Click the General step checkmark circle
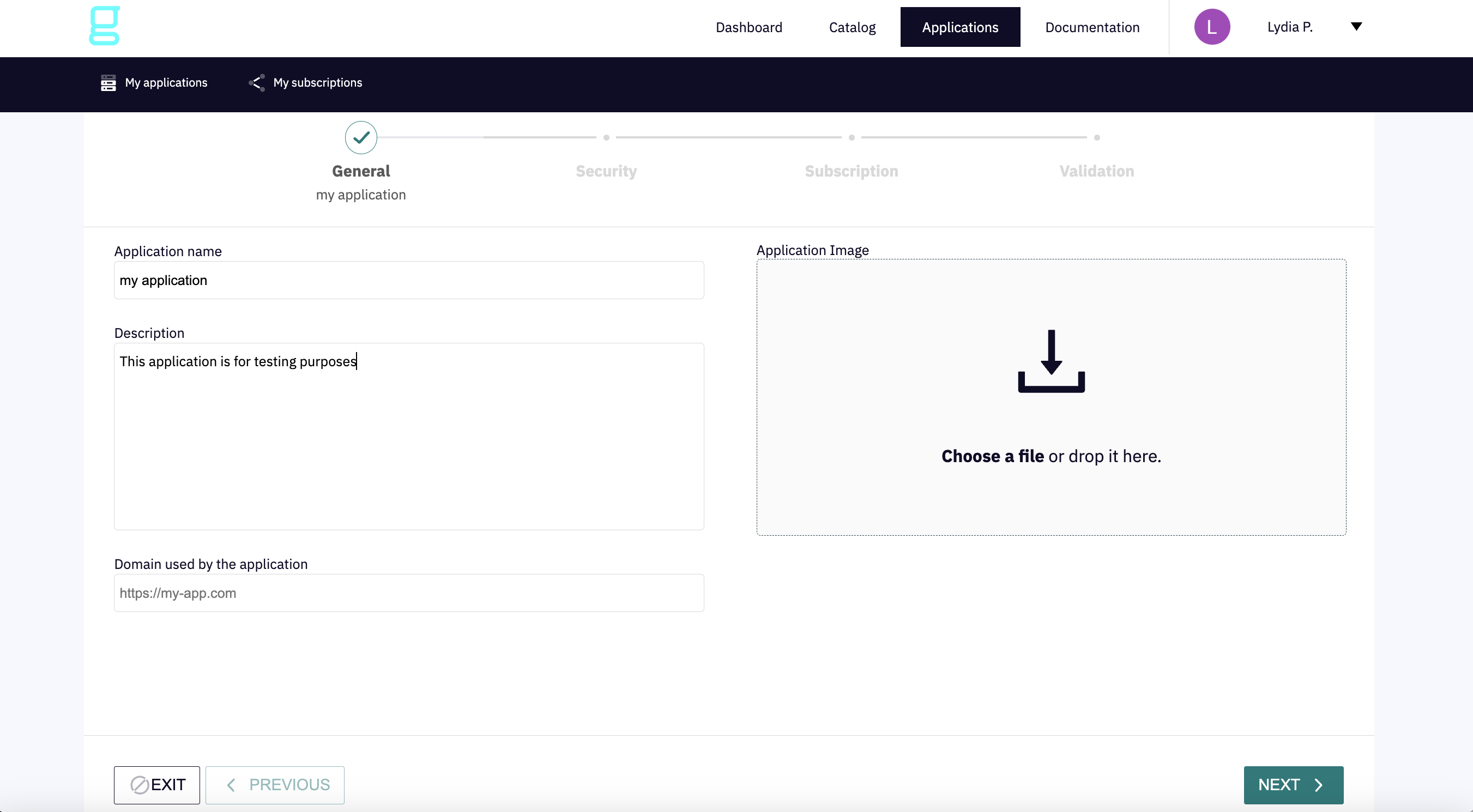The height and width of the screenshot is (812, 1473). (361, 138)
